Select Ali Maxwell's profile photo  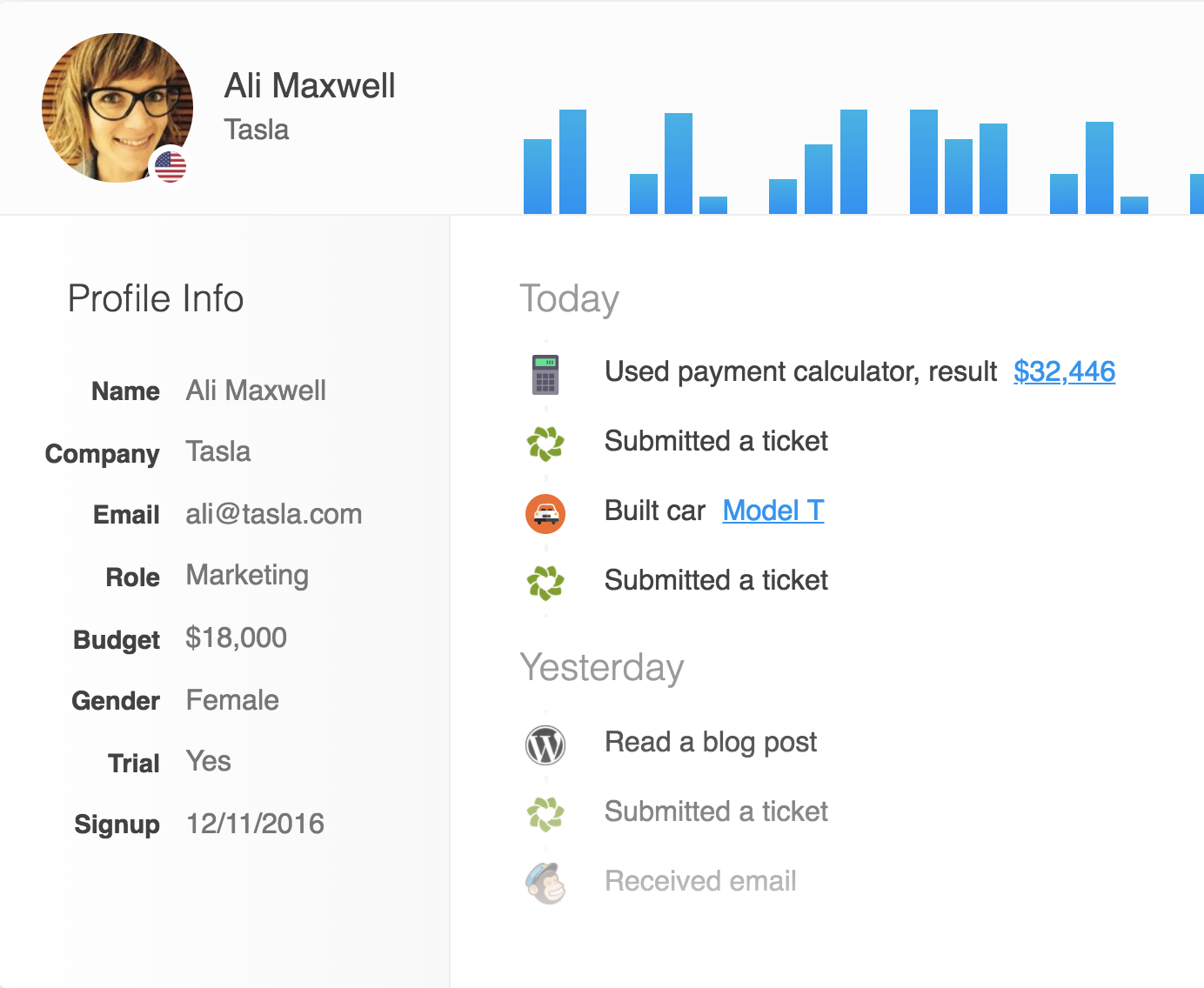point(117,108)
